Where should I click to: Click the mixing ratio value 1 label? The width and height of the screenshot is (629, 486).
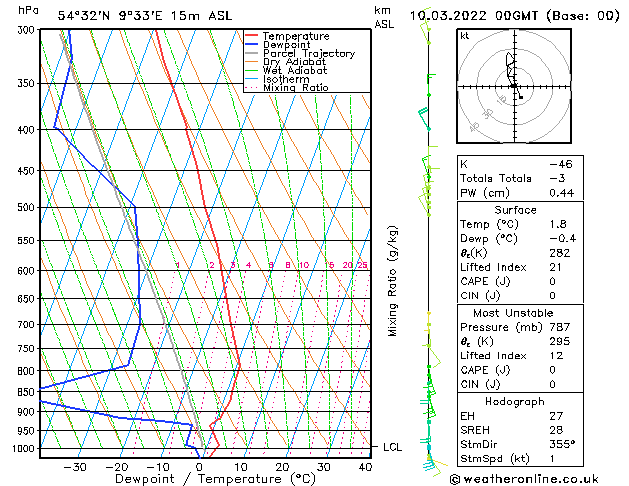tap(178, 265)
